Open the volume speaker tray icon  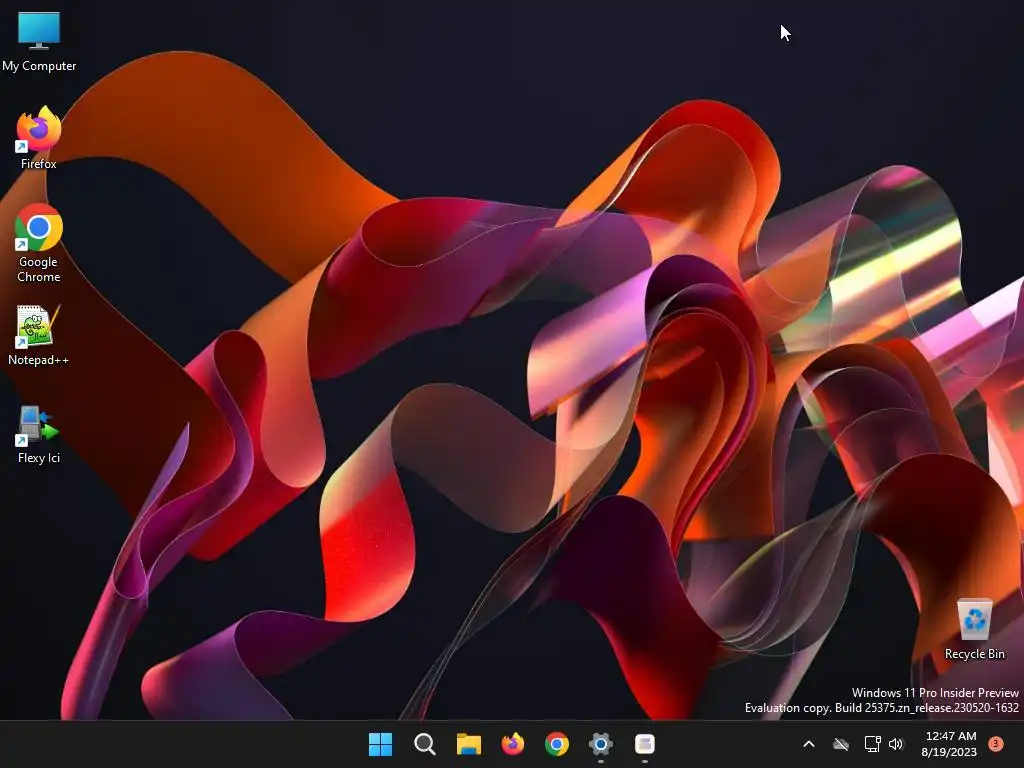896,744
